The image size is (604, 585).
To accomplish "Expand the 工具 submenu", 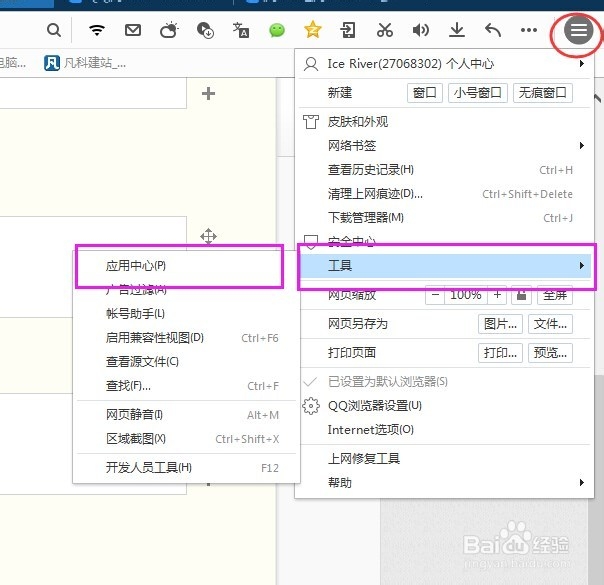I will point(445,266).
